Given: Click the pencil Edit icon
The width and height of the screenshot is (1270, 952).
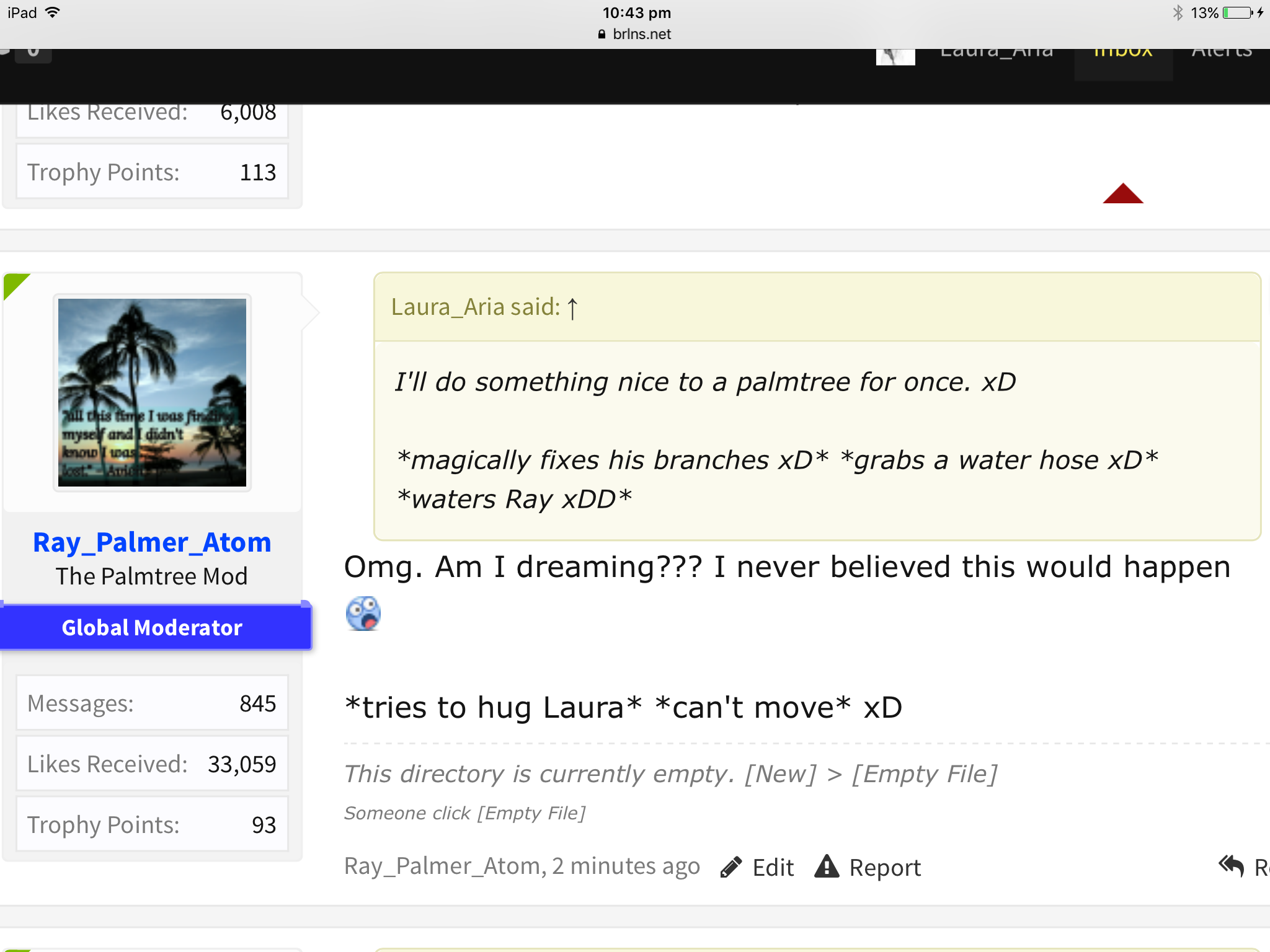Looking at the screenshot, I should (731, 867).
